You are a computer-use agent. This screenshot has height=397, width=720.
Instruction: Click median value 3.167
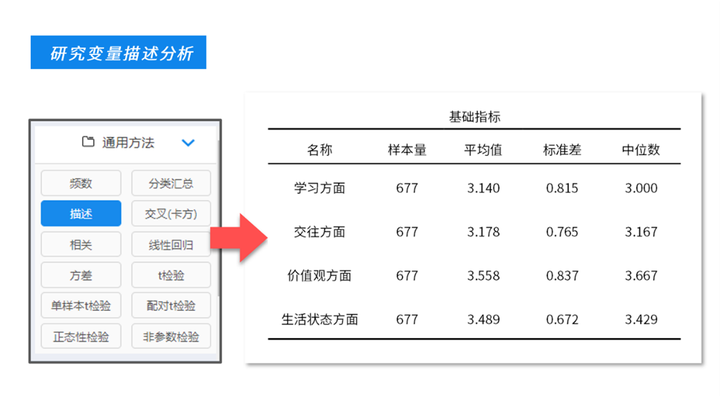(x=641, y=232)
